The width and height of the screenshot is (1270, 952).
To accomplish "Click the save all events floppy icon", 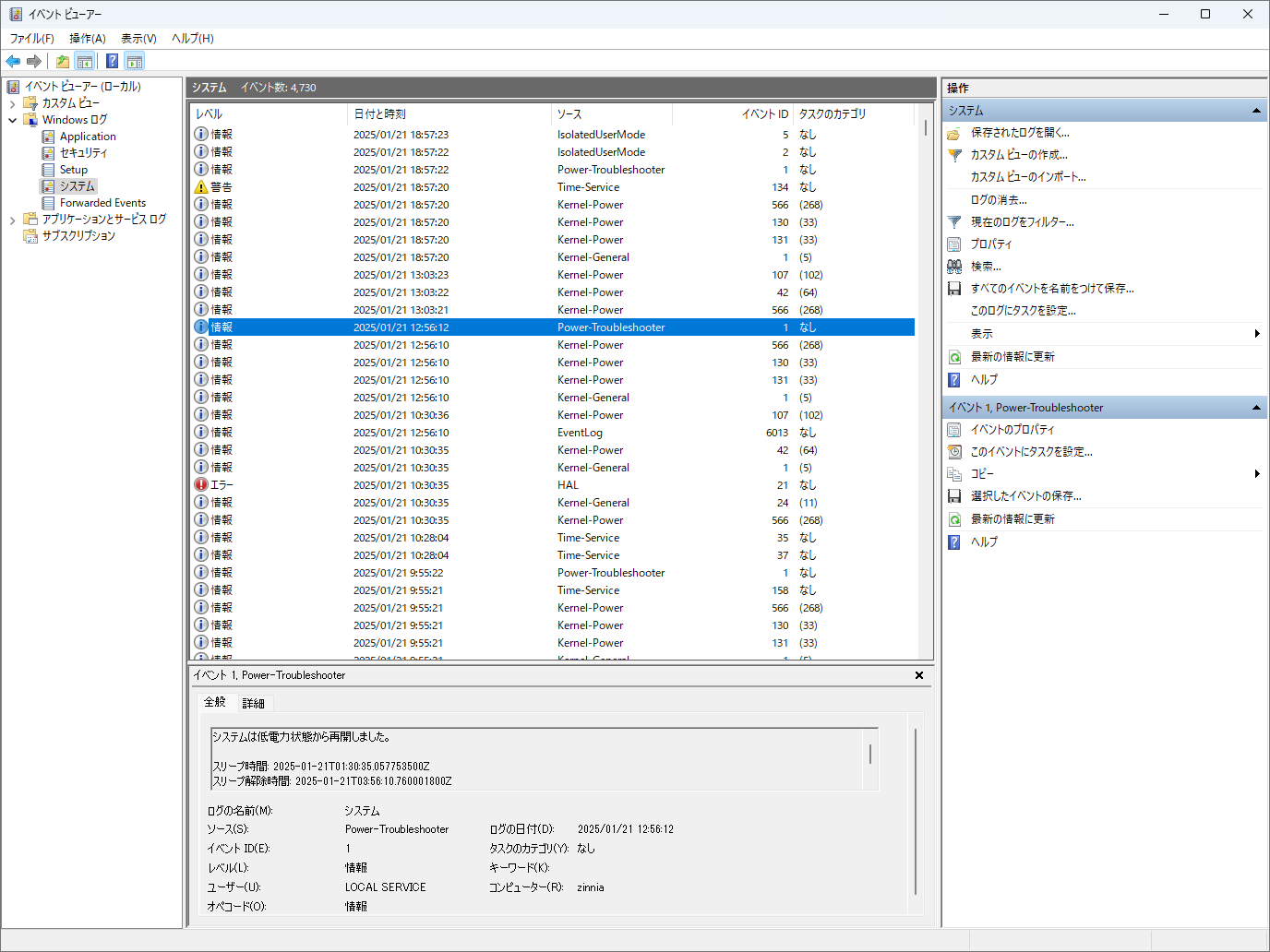I will tap(954, 289).
